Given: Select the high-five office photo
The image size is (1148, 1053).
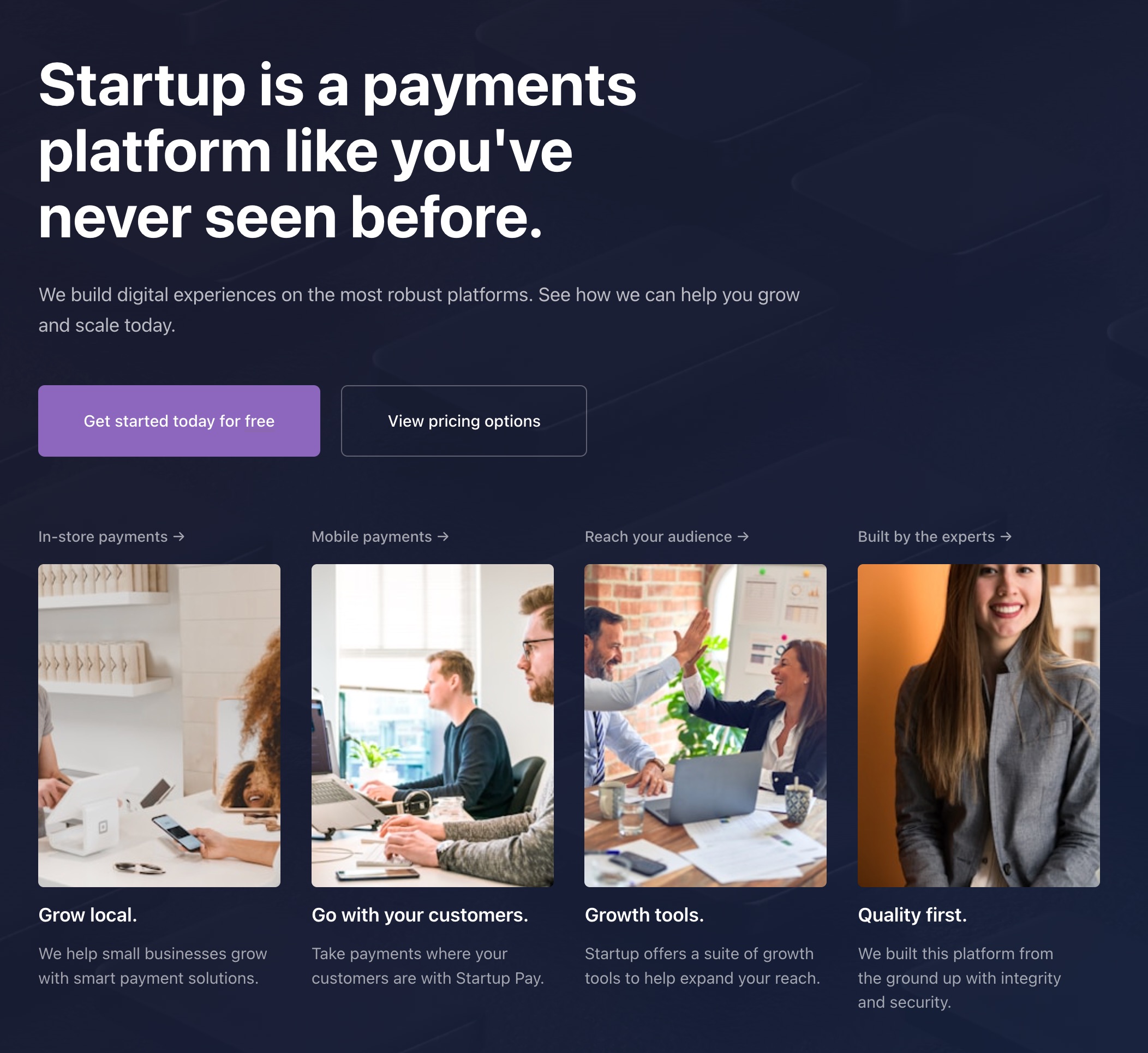Looking at the screenshot, I should 705,725.
